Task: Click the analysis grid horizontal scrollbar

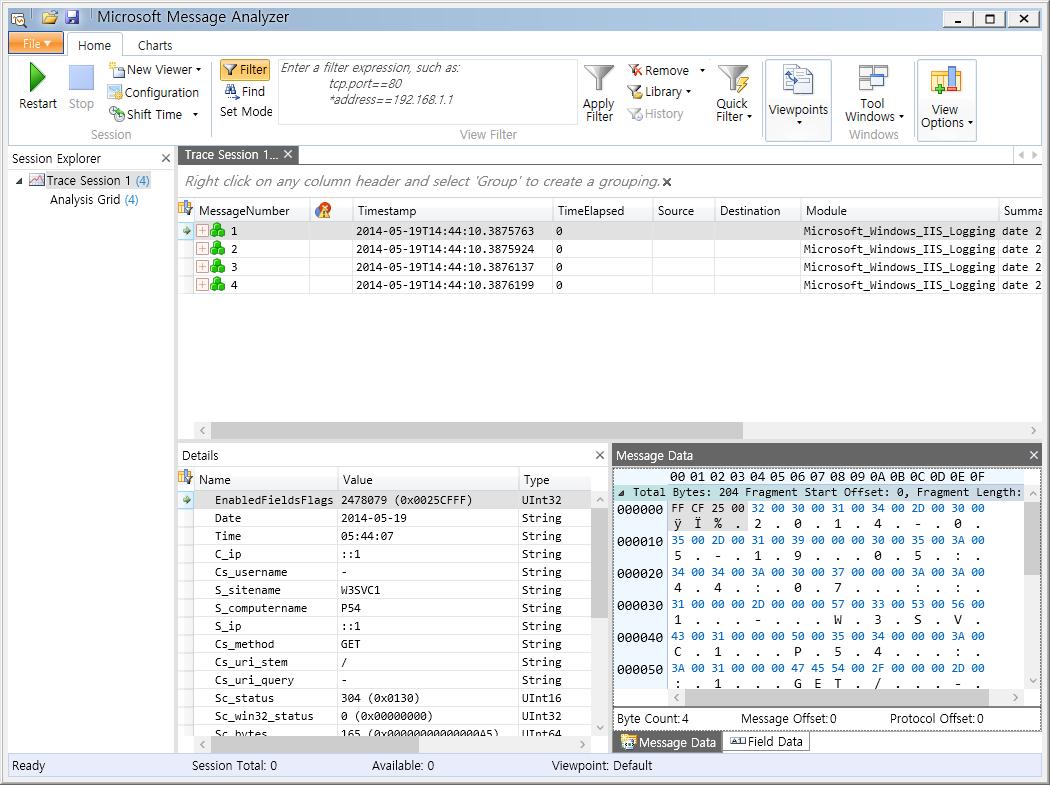Action: click(477, 430)
